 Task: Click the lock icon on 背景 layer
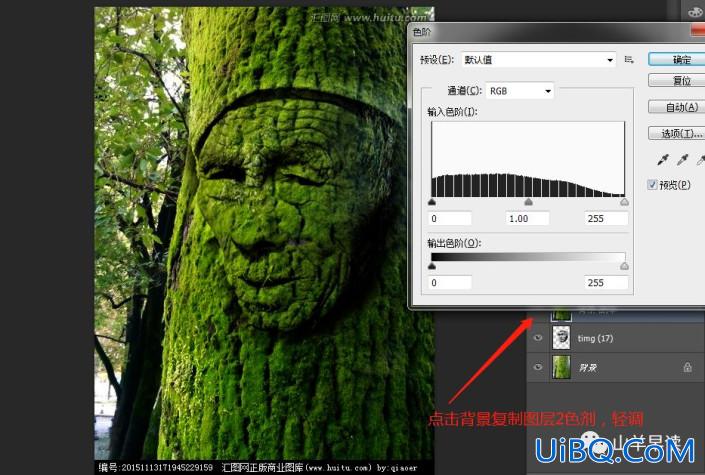pos(687,367)
